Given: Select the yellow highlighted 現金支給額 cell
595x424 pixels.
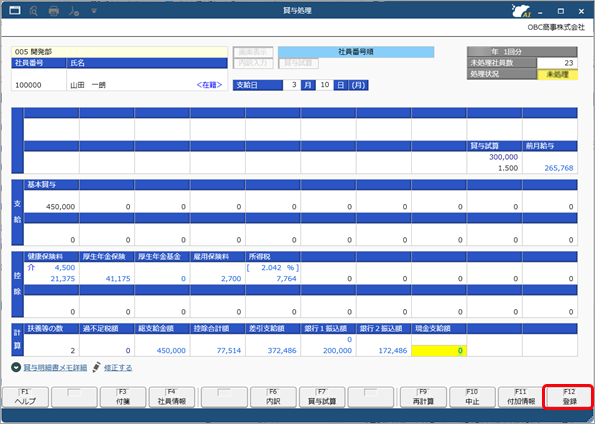Looking at the screenshot, I should 439,350.
